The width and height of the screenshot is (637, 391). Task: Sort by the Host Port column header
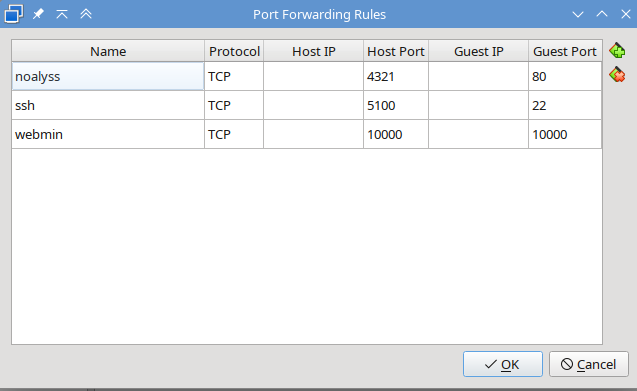[x=396, y=51]
